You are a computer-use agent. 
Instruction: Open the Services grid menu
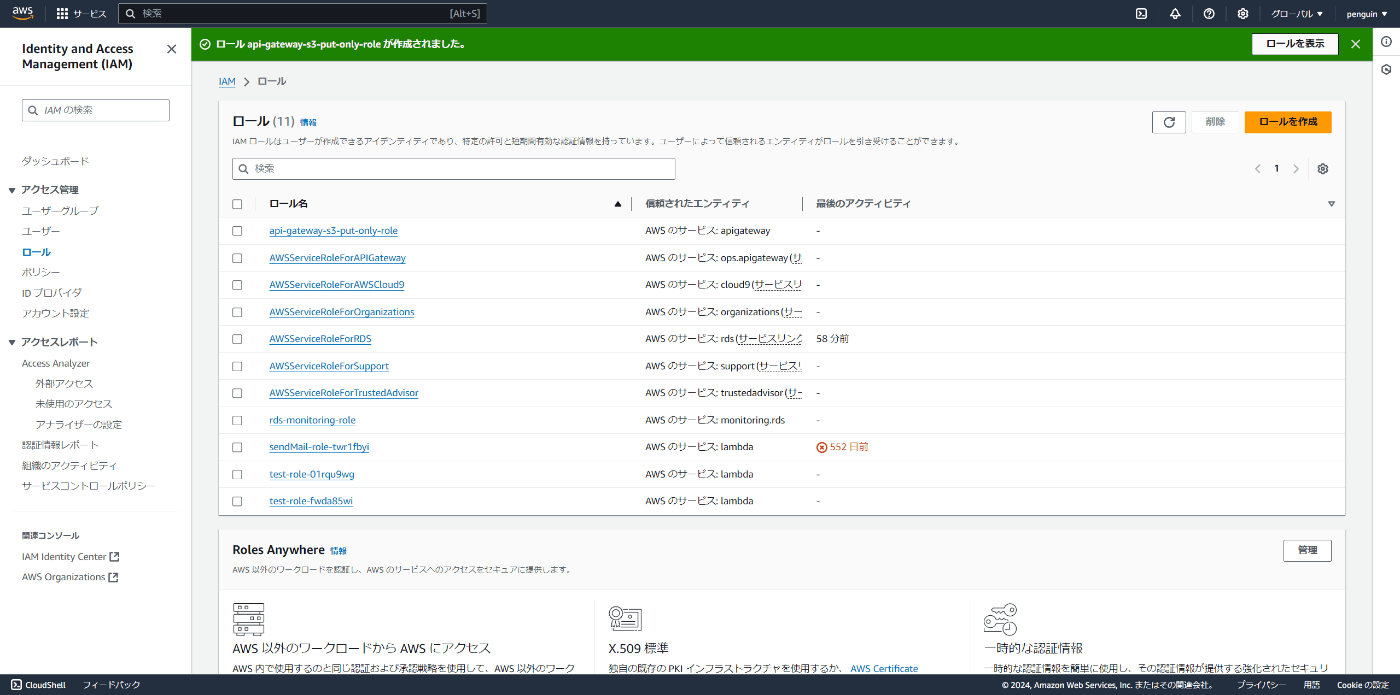[81, 14]
